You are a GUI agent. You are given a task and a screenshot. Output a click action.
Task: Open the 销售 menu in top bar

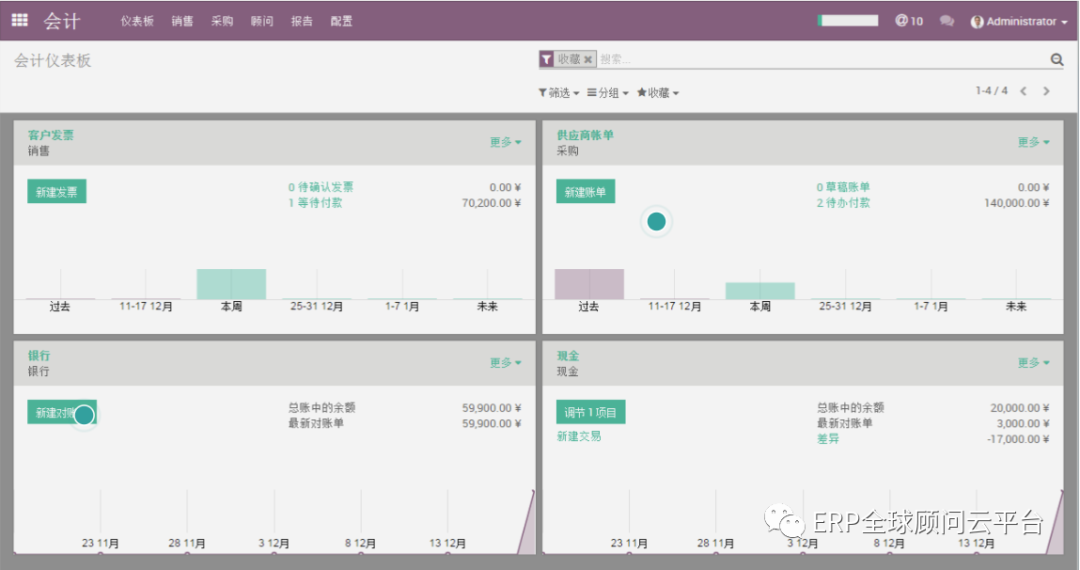[182, 21]
